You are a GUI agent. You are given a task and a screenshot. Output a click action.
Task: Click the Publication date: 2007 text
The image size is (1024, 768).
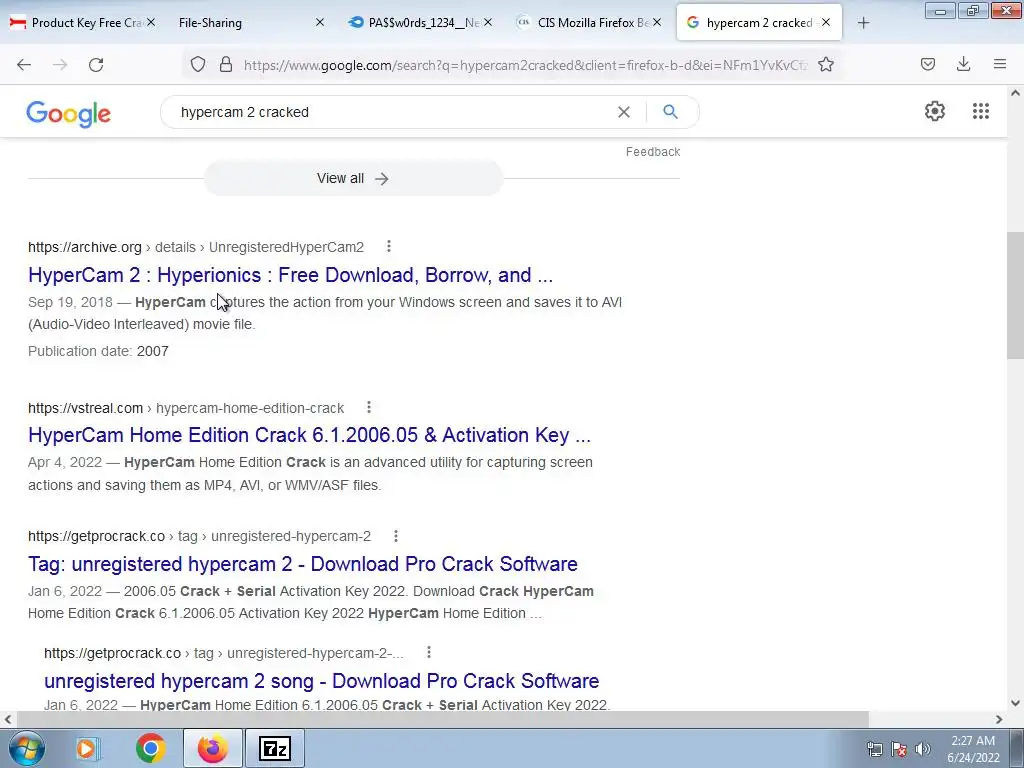[98, 351]
